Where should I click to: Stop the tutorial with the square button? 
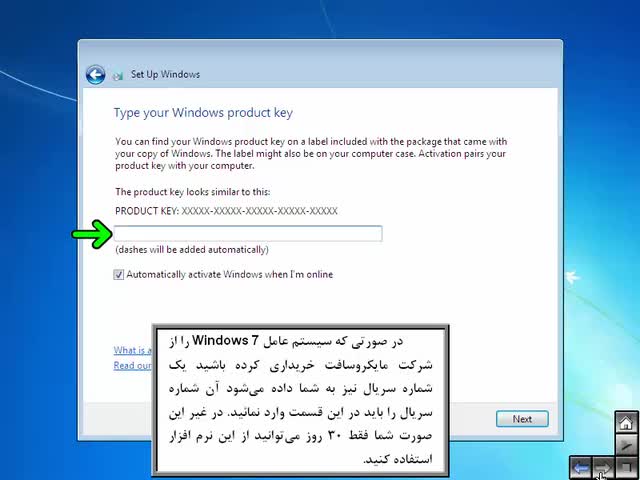click(627, 467)
